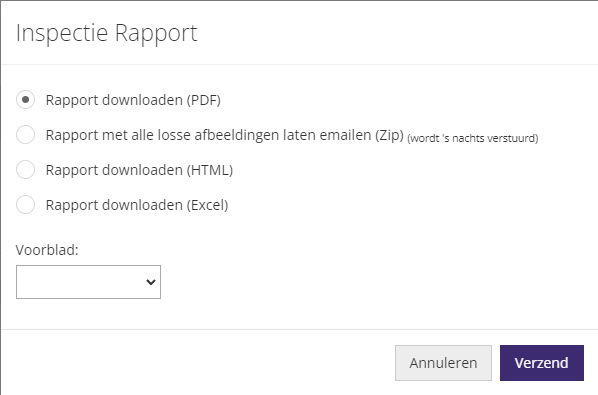
Task: Click the purple Verzend button
Action: pos(542,363)
